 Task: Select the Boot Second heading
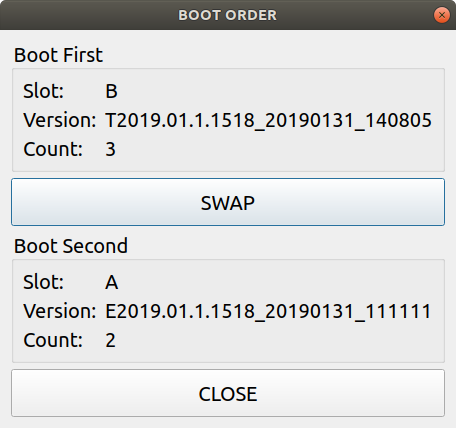point(71,246)
